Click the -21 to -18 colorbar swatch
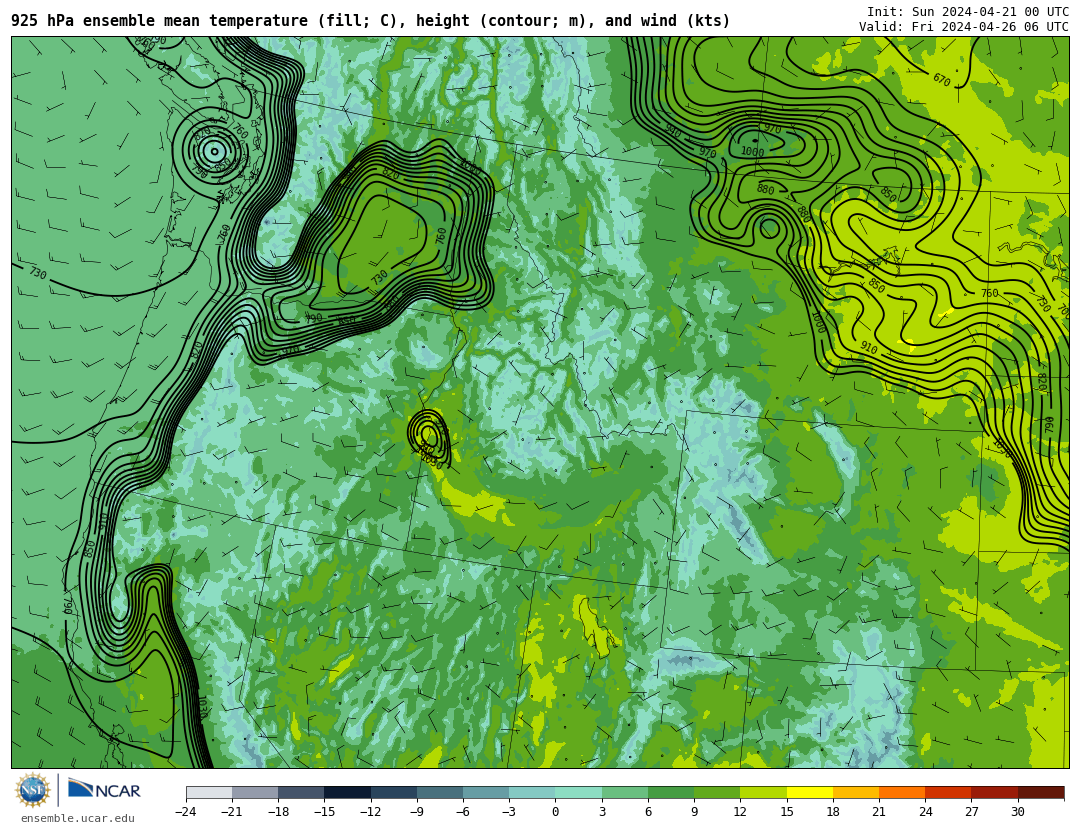The height and width of the screenshot is (831, 1080). click(x=256, y=792)
